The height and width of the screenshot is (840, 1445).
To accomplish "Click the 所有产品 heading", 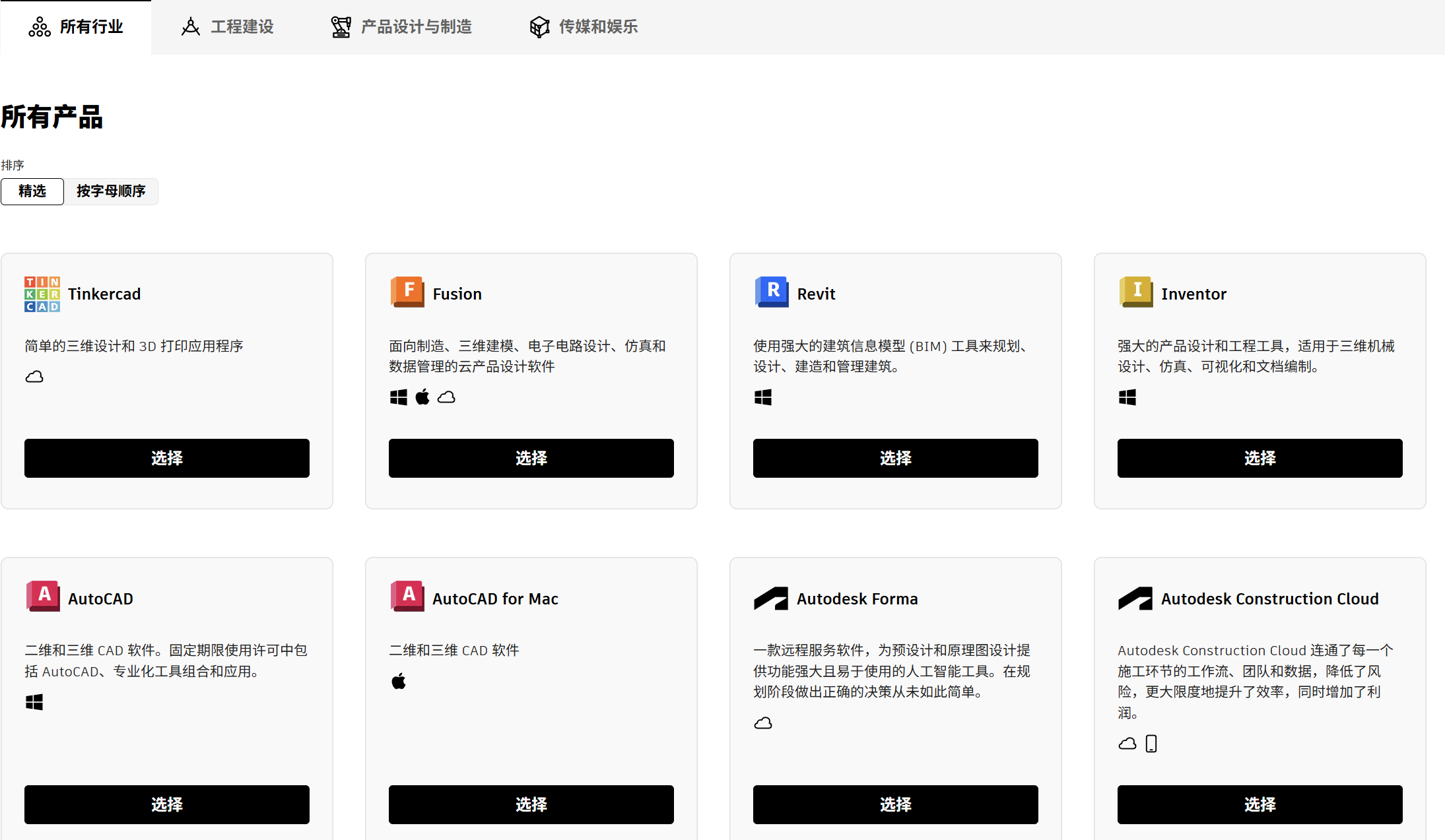I will 51,117.
